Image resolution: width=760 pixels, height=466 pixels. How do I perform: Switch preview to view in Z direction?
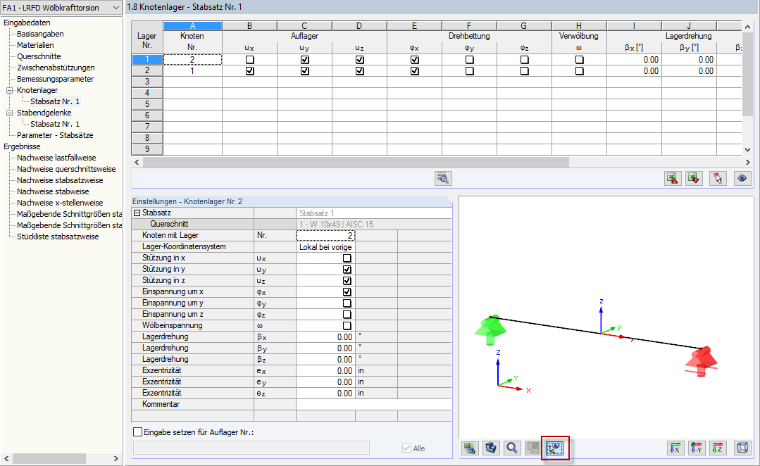click(x=717, y=448)
